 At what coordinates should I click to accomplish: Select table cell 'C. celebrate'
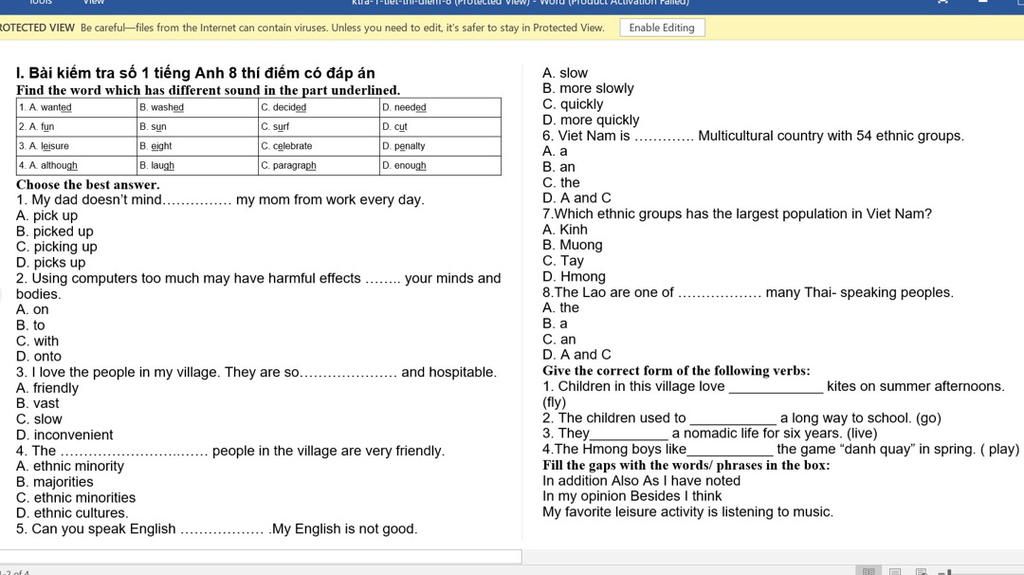click(319, 146)
